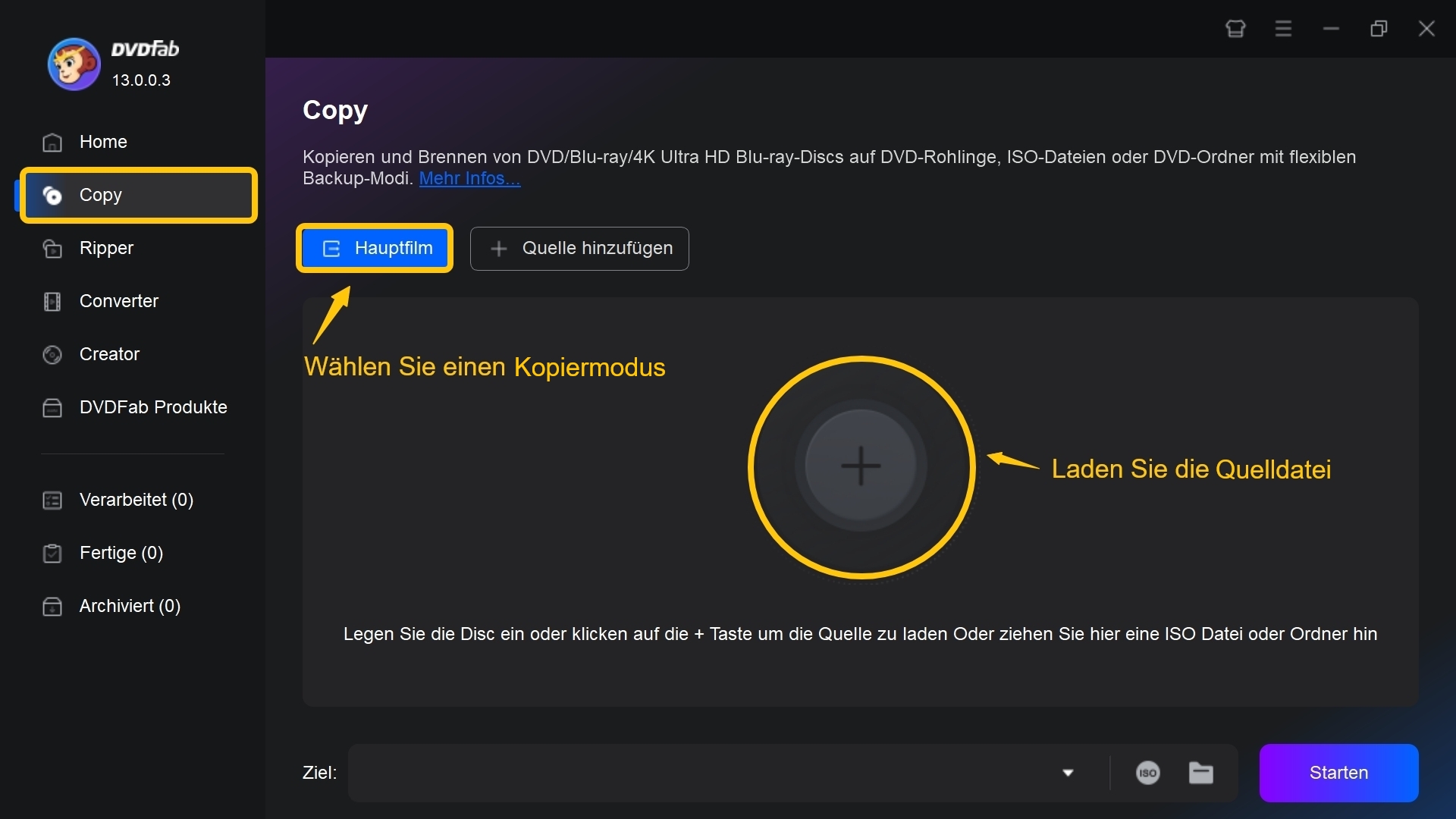
Task: Click Mehr Infos link for Copy details
Action: coord(468,178)
